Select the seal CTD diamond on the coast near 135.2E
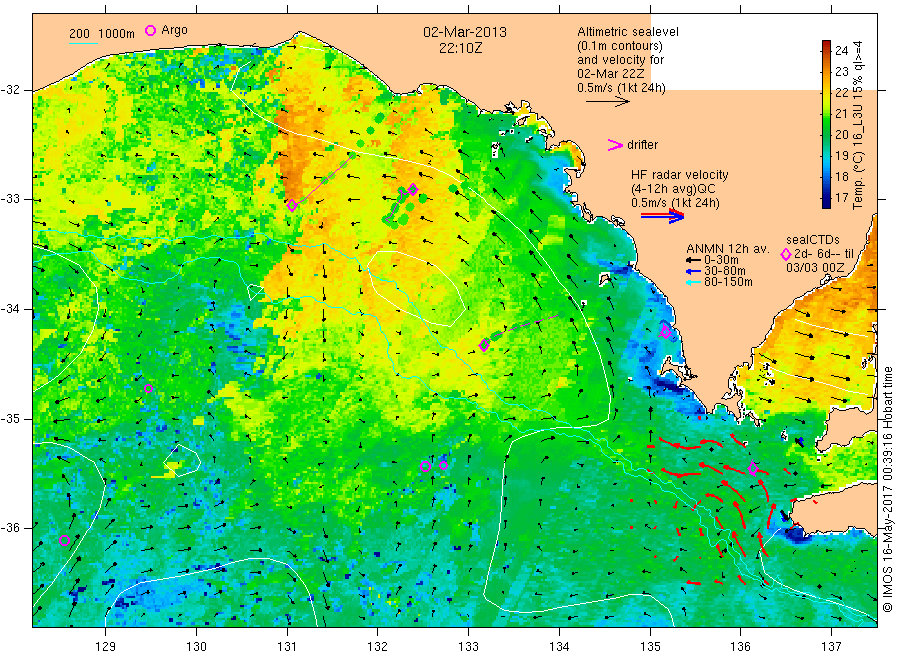 pyautogui.click(x=665, y=331)
